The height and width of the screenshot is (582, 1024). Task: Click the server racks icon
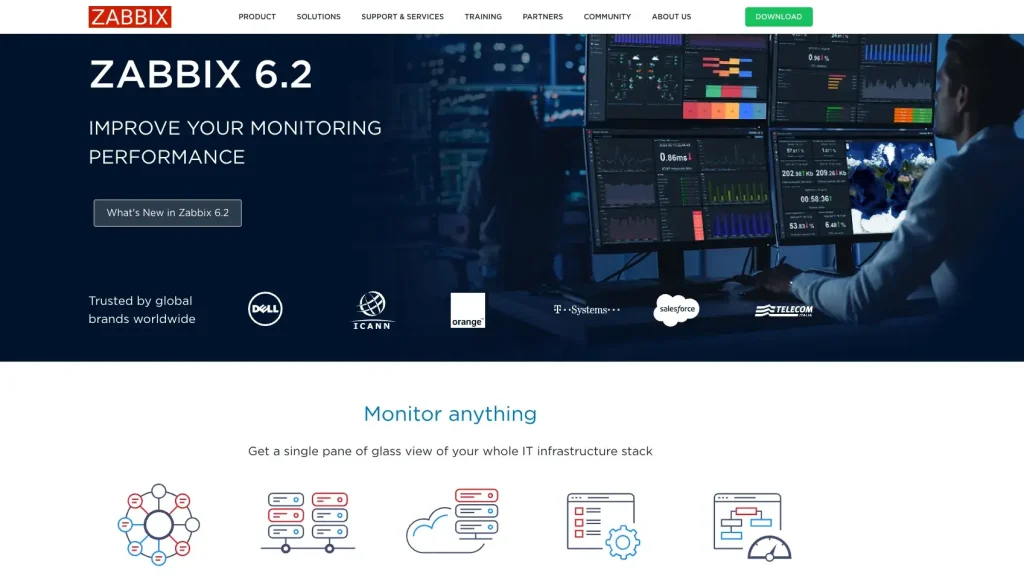point(308,523)
